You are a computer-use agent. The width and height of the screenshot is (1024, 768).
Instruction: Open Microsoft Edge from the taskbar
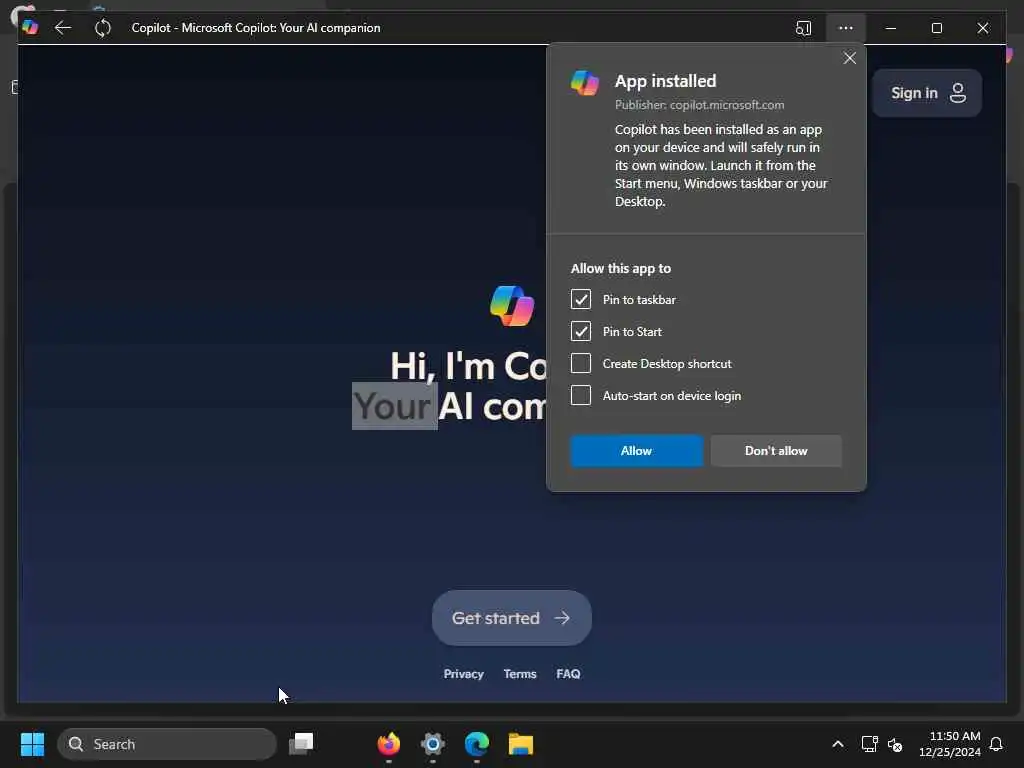477,744
